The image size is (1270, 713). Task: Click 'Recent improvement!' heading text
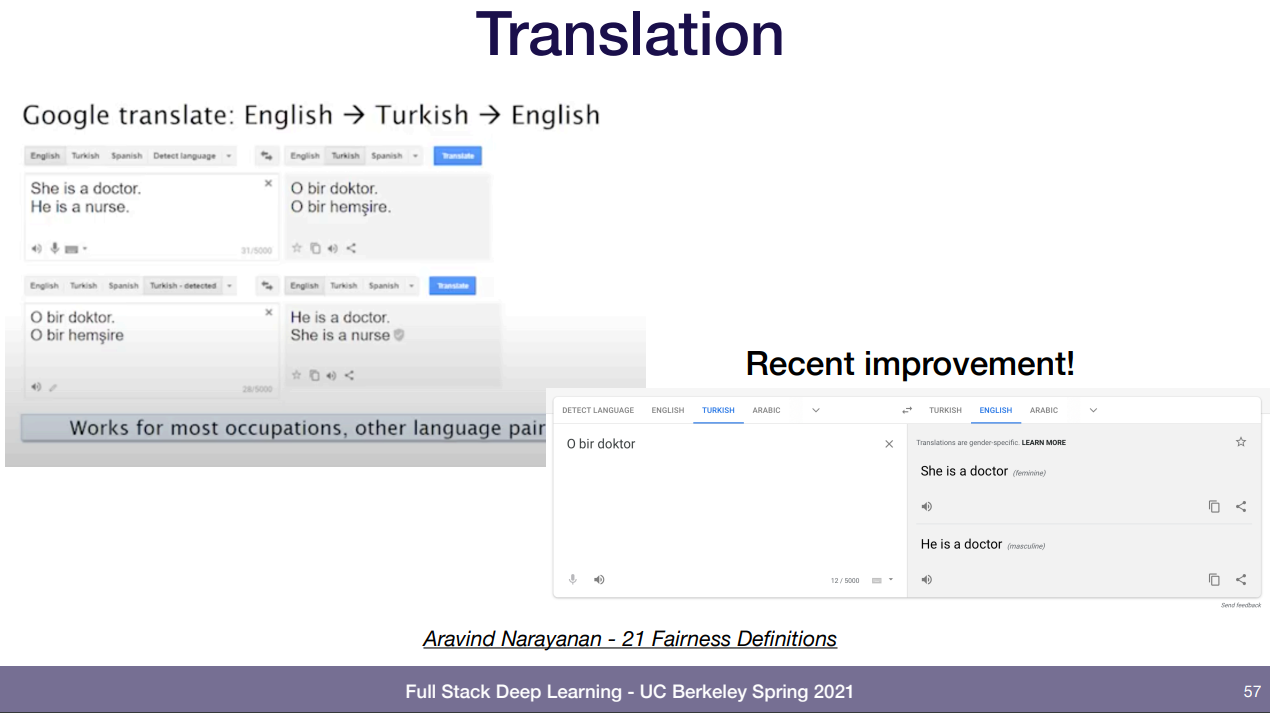(x=910, y=363)
